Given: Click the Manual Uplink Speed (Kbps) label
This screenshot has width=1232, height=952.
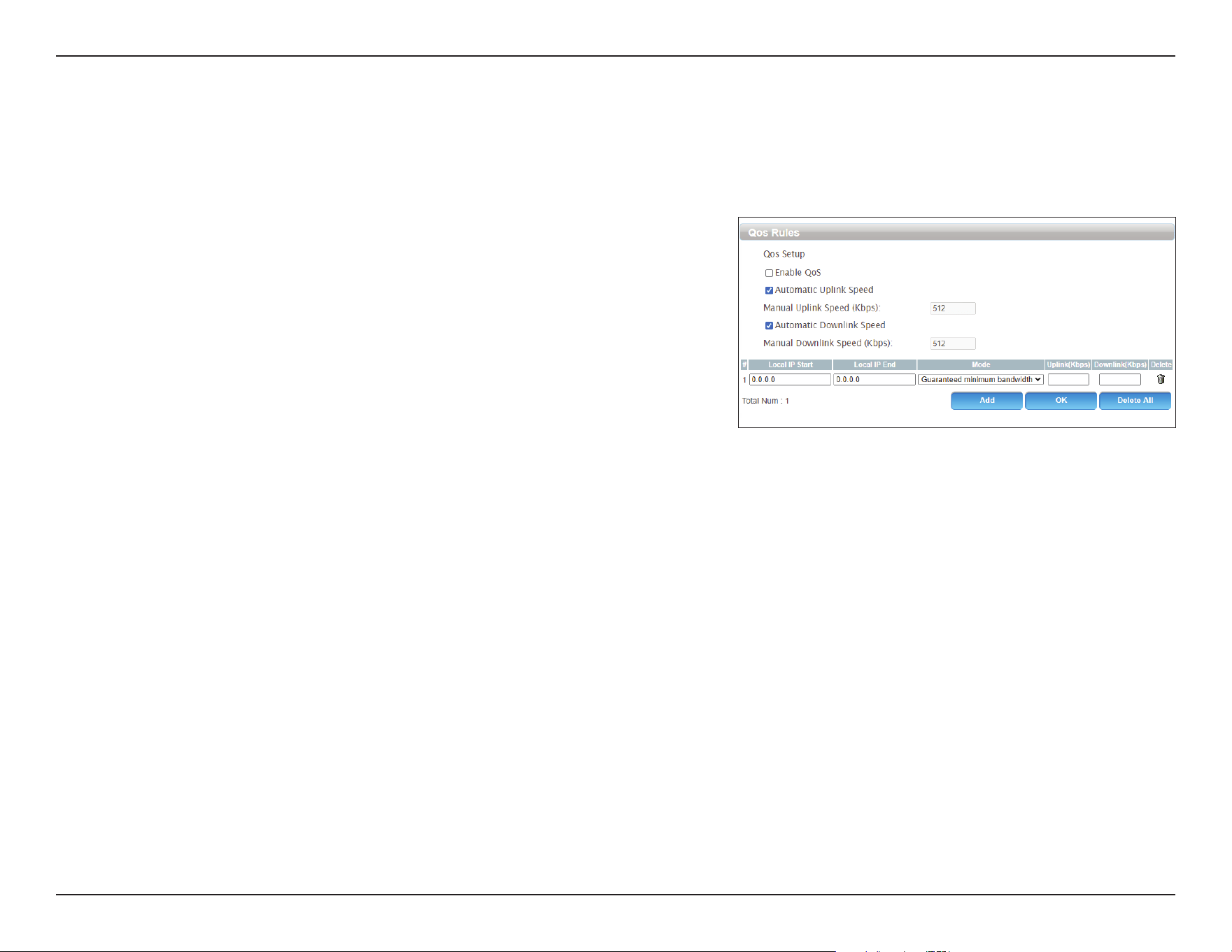Looking at the screenshot, I should [x=821, y=308].
